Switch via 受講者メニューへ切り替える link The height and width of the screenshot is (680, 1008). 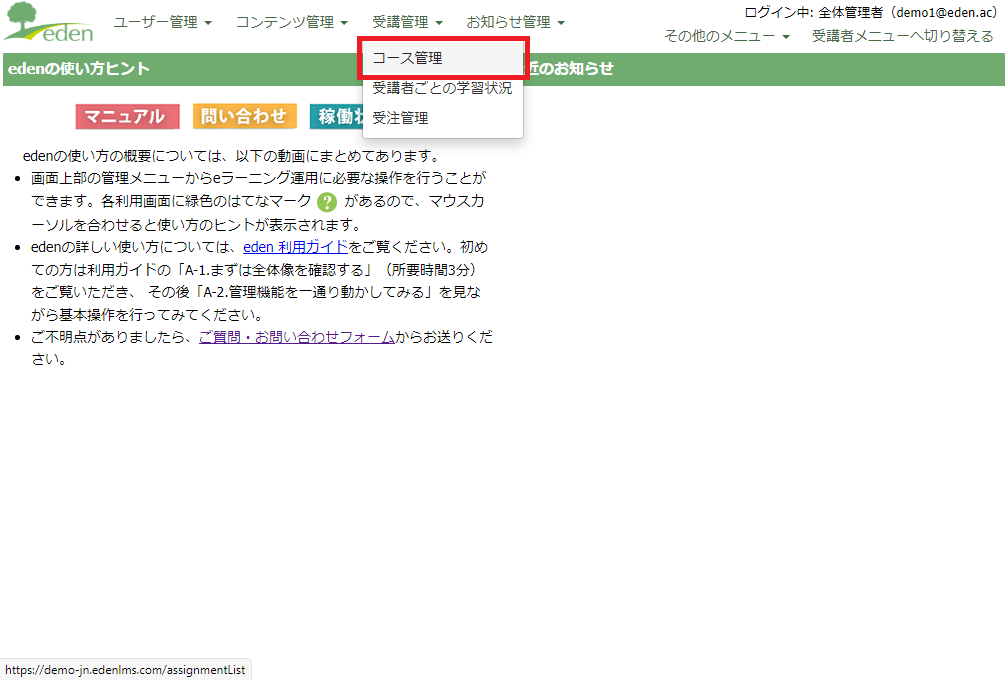[902, 36]
